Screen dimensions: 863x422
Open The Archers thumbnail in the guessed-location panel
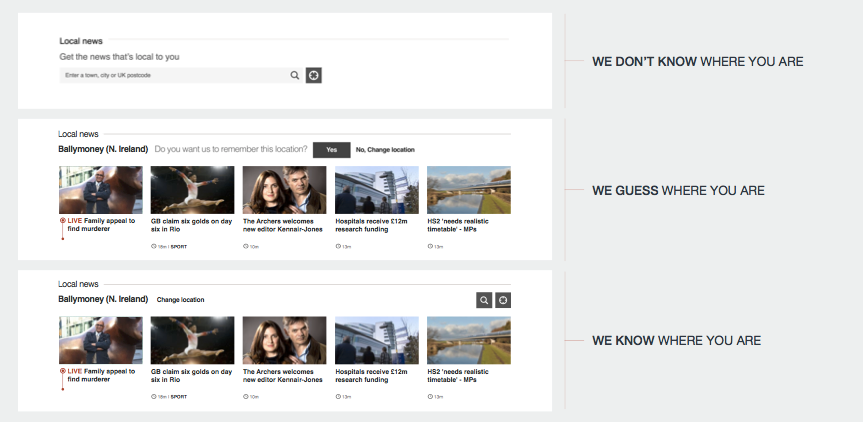(x=285, y=190)
